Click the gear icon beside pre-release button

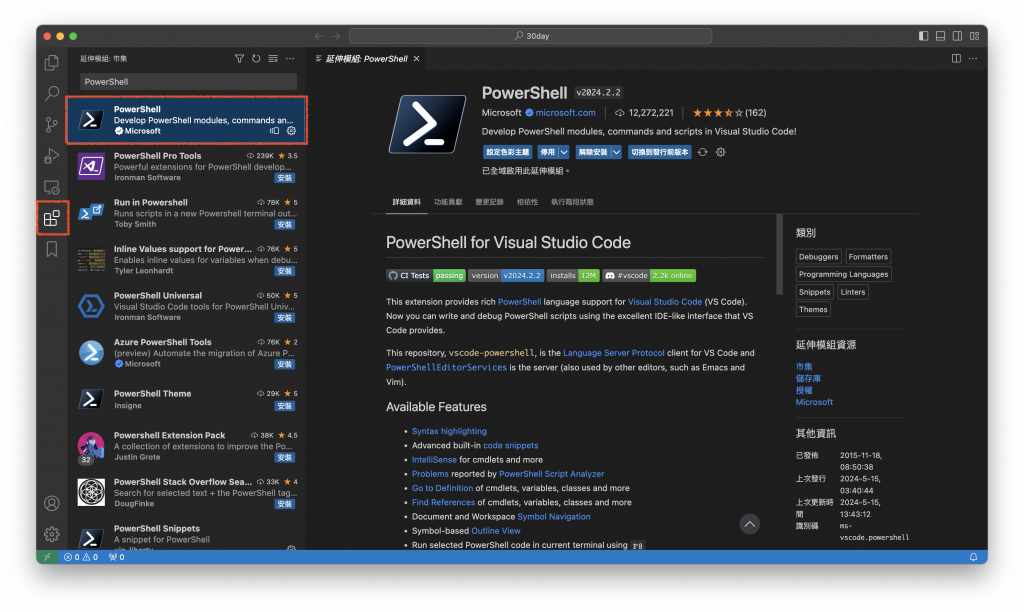click(720, 152)
